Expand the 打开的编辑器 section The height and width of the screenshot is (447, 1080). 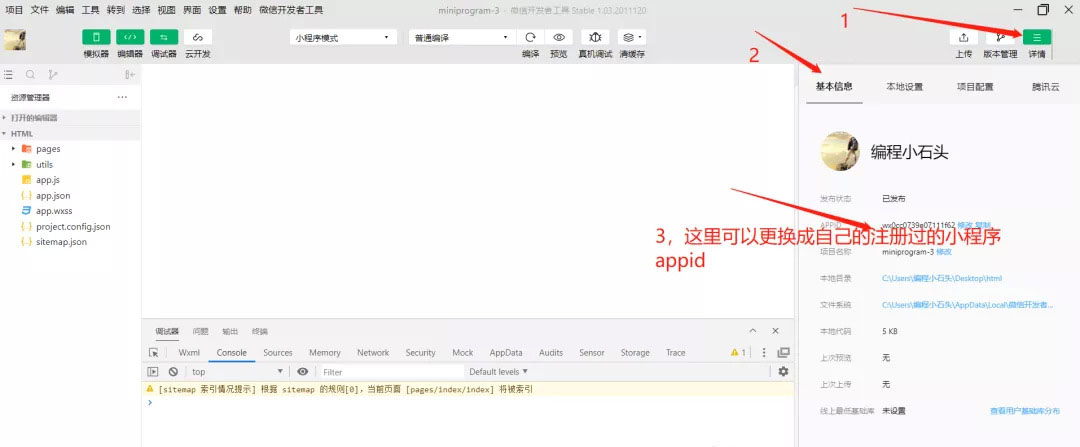click(x=70, y=118)
